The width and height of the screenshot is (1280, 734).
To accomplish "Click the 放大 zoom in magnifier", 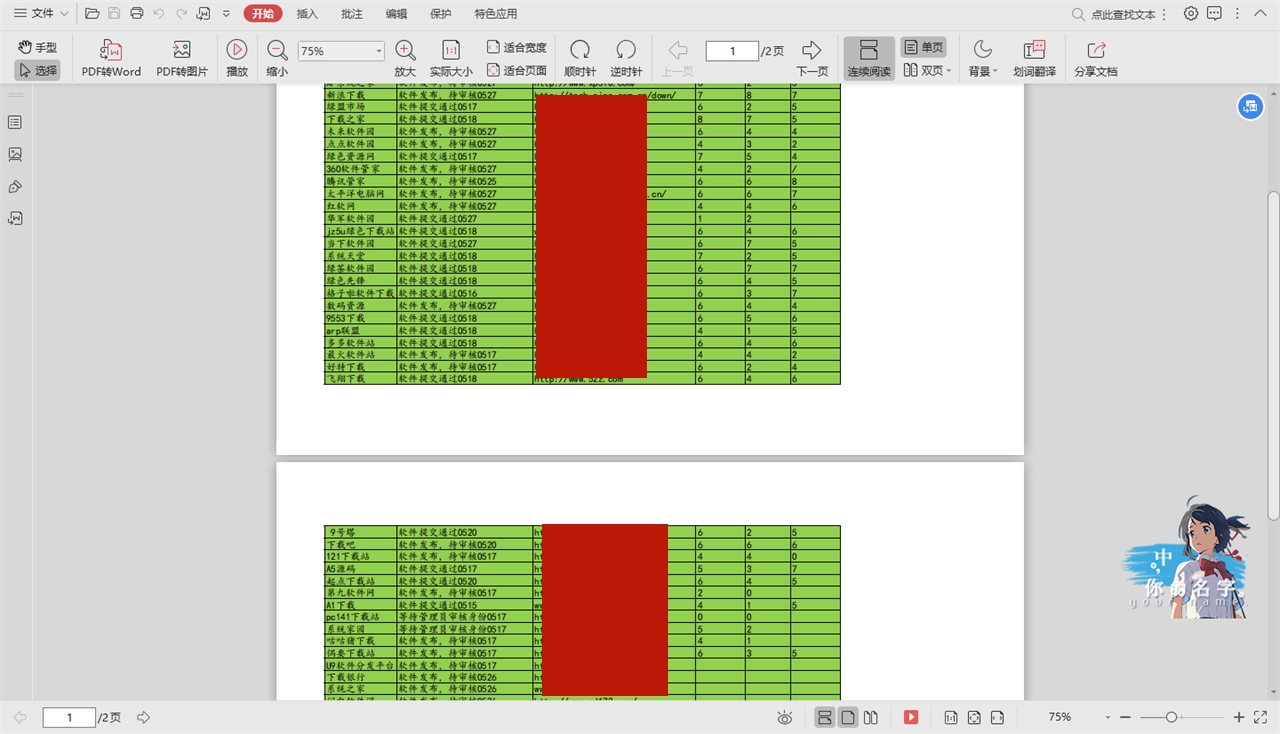I will pos(405,58).
